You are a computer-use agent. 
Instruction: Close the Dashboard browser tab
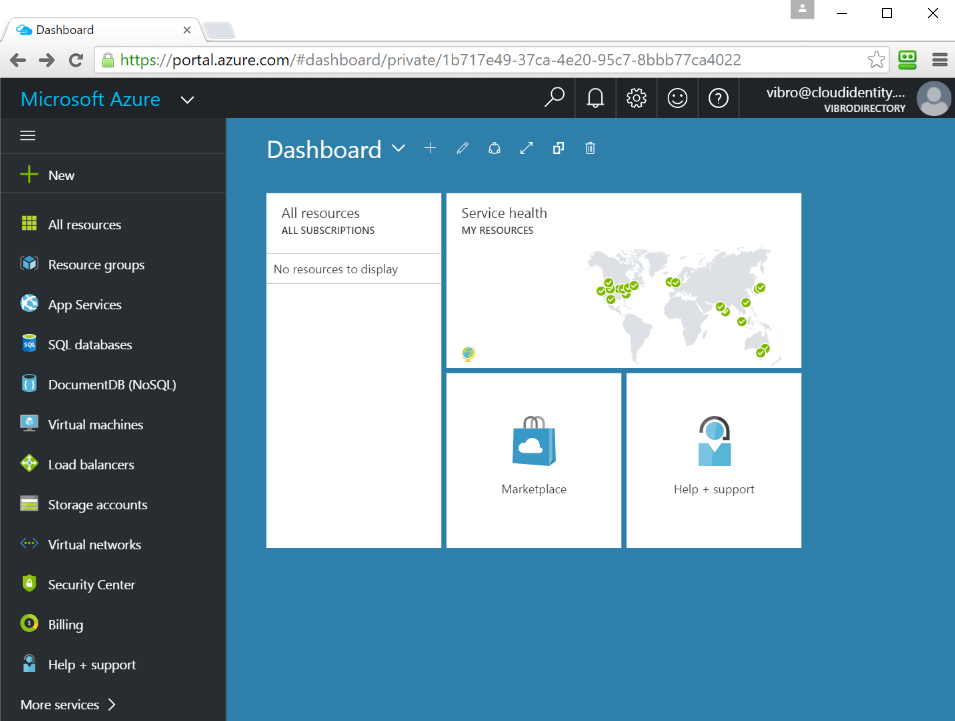tap(187, 30)
